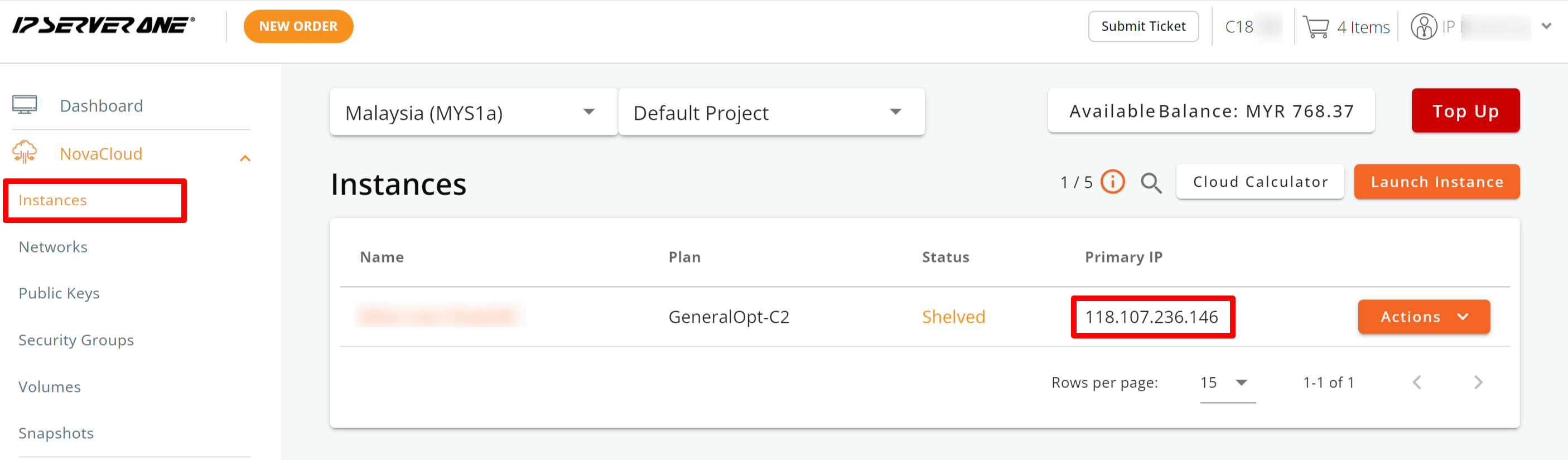Screen dimensions: 1568x460
Task: Open the shopping cart icon
Action: pos(1315,27)
